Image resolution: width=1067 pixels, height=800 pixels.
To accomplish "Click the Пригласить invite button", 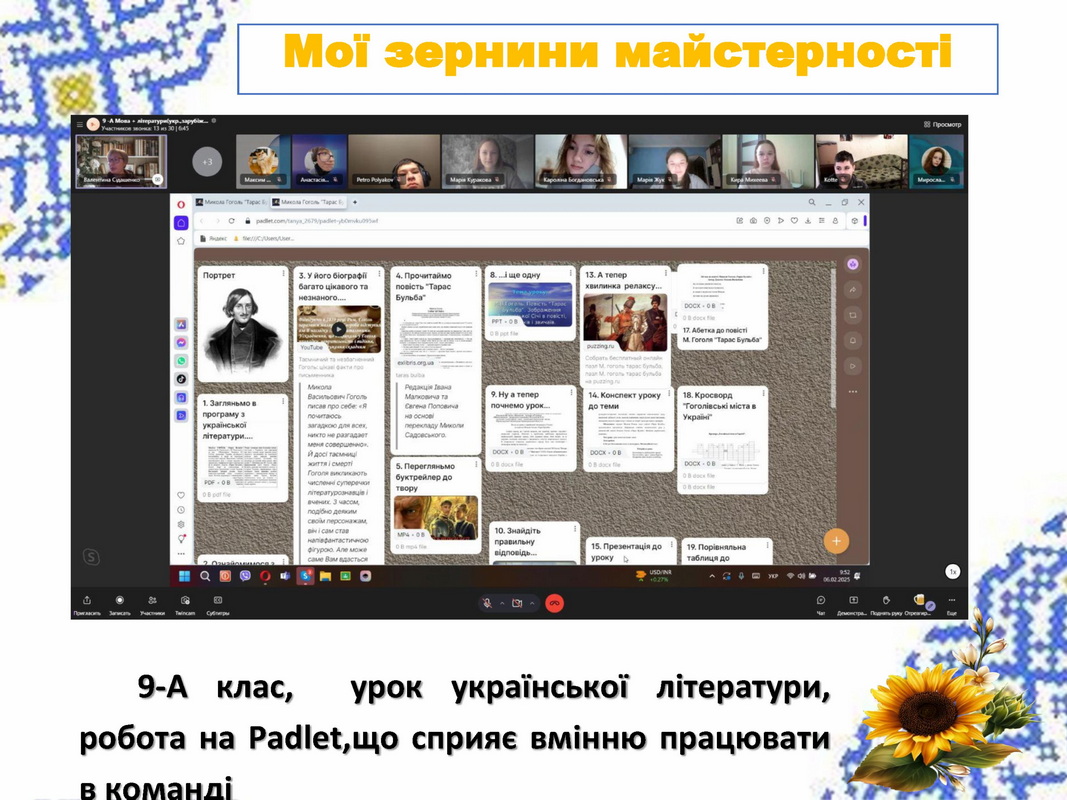I will click(87, 603).
